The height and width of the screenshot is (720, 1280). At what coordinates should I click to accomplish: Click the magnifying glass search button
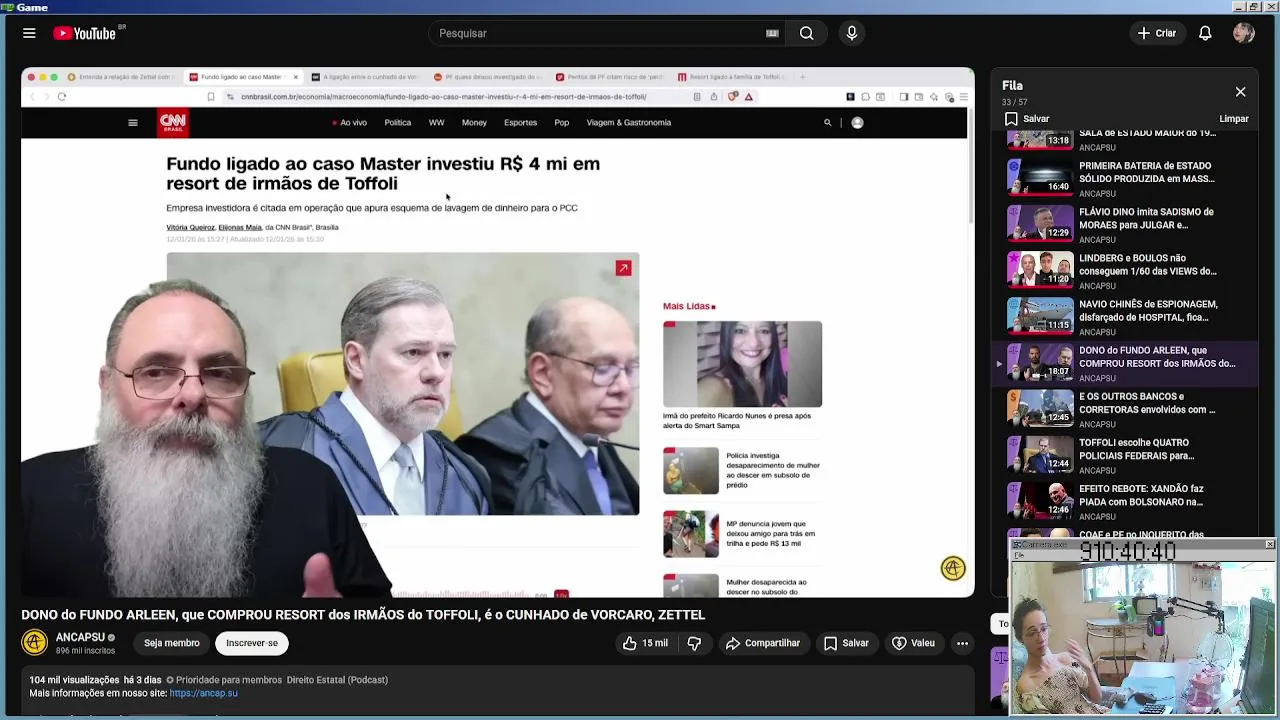[806, 33]
